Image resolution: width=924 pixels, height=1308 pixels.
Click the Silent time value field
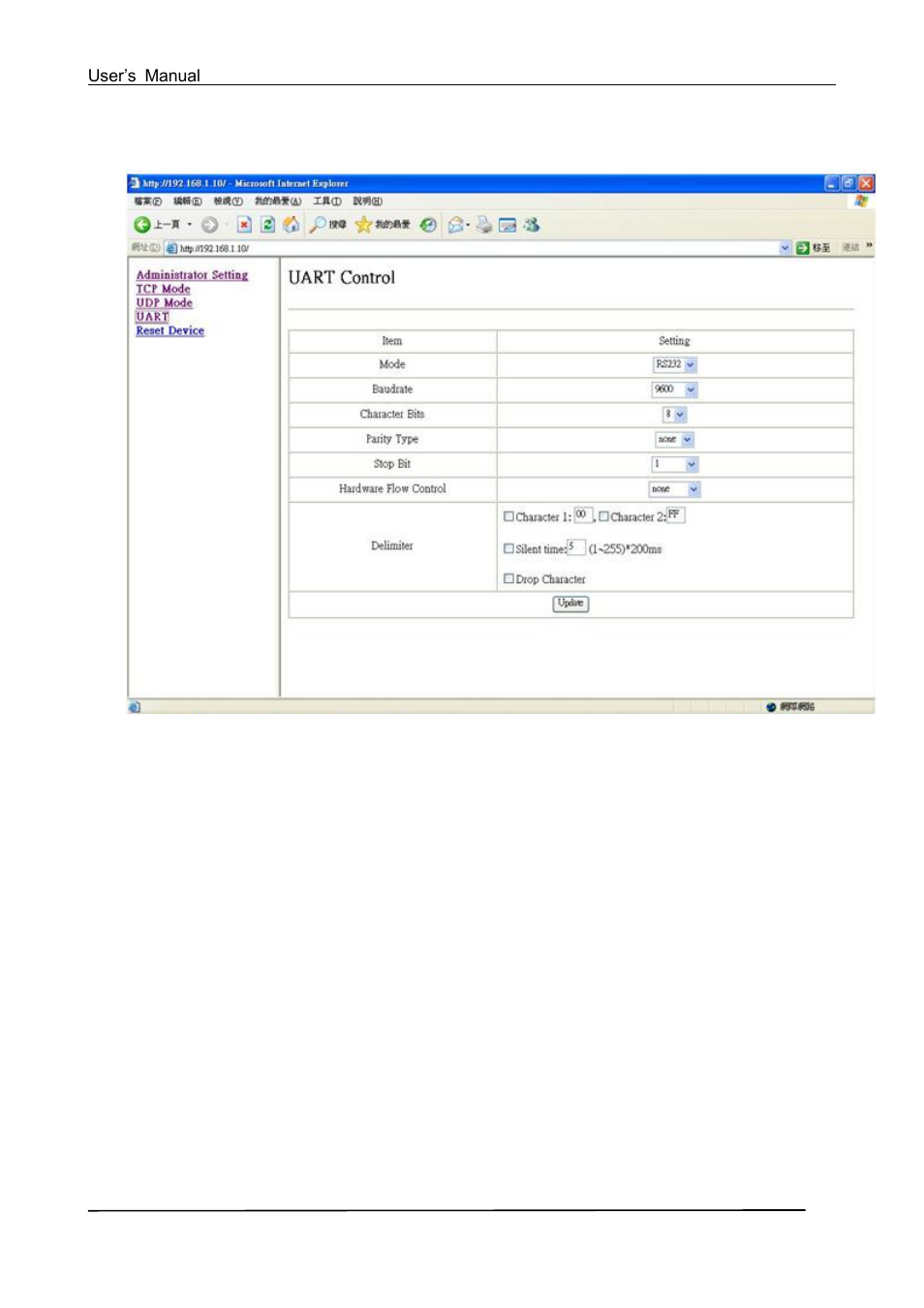(x=576, y=547)
